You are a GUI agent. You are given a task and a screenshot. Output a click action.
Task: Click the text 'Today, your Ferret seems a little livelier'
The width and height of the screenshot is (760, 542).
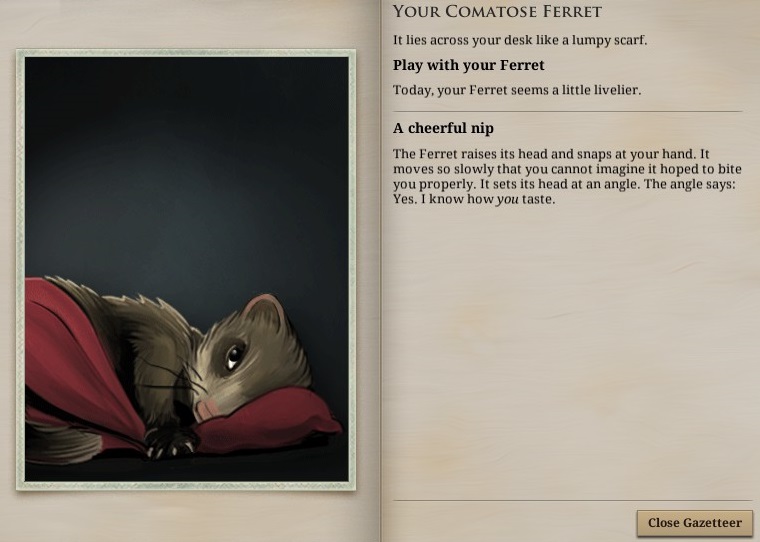[x=517, y=90]
